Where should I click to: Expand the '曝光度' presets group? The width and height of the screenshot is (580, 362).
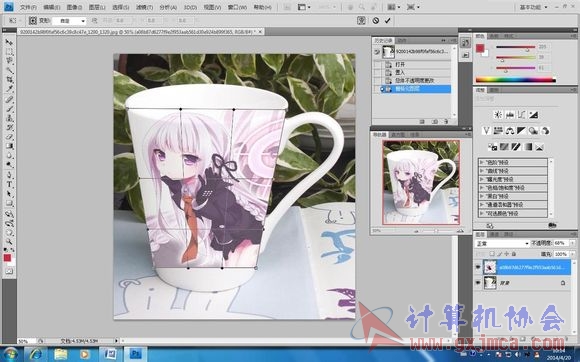point(482,179)
